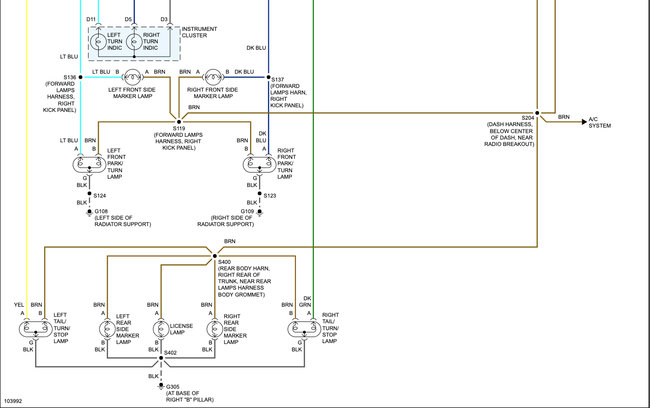Click the right front park/turn lamp symbol

259,165
